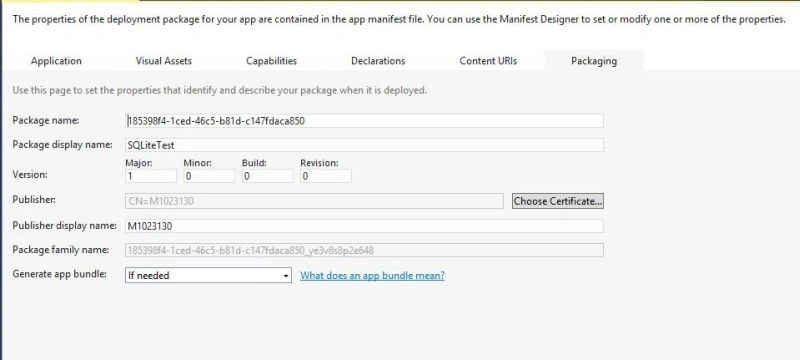Click the 'Use this page to set' description

pyautogui.click(x=219, y=90)
